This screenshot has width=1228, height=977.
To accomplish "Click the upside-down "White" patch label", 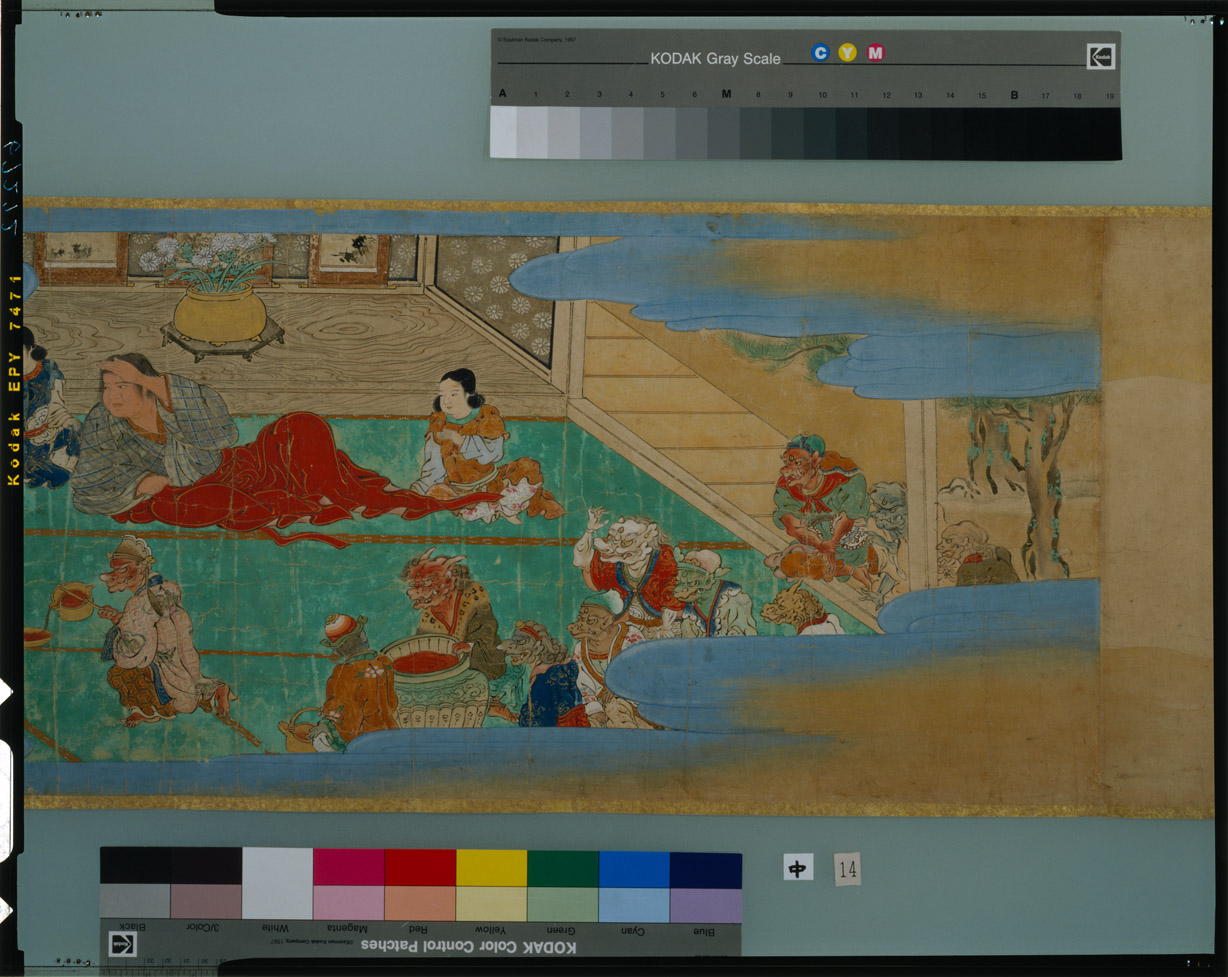I will (x=277, y=929).
